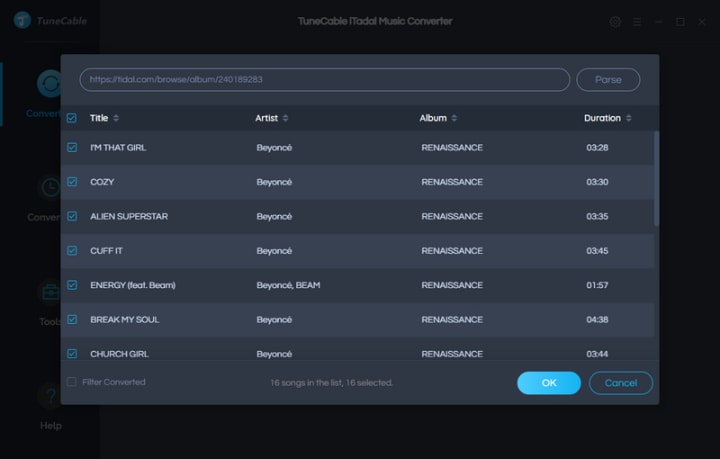Click the Cancel button
Image resolution: width=720 pixels, height=459 pixels.
(x=621, y=383)
